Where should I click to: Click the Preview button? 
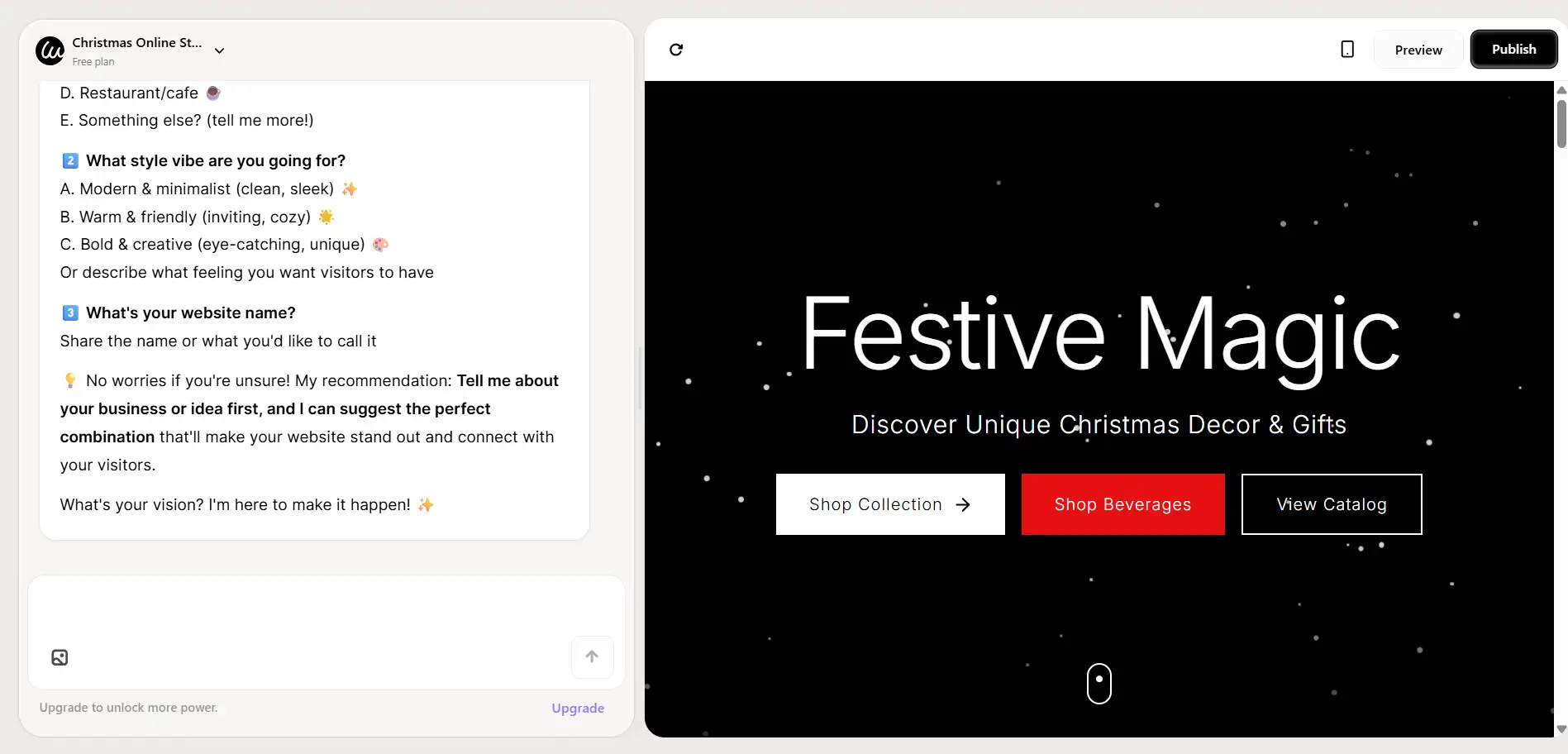coord(1418,49)
